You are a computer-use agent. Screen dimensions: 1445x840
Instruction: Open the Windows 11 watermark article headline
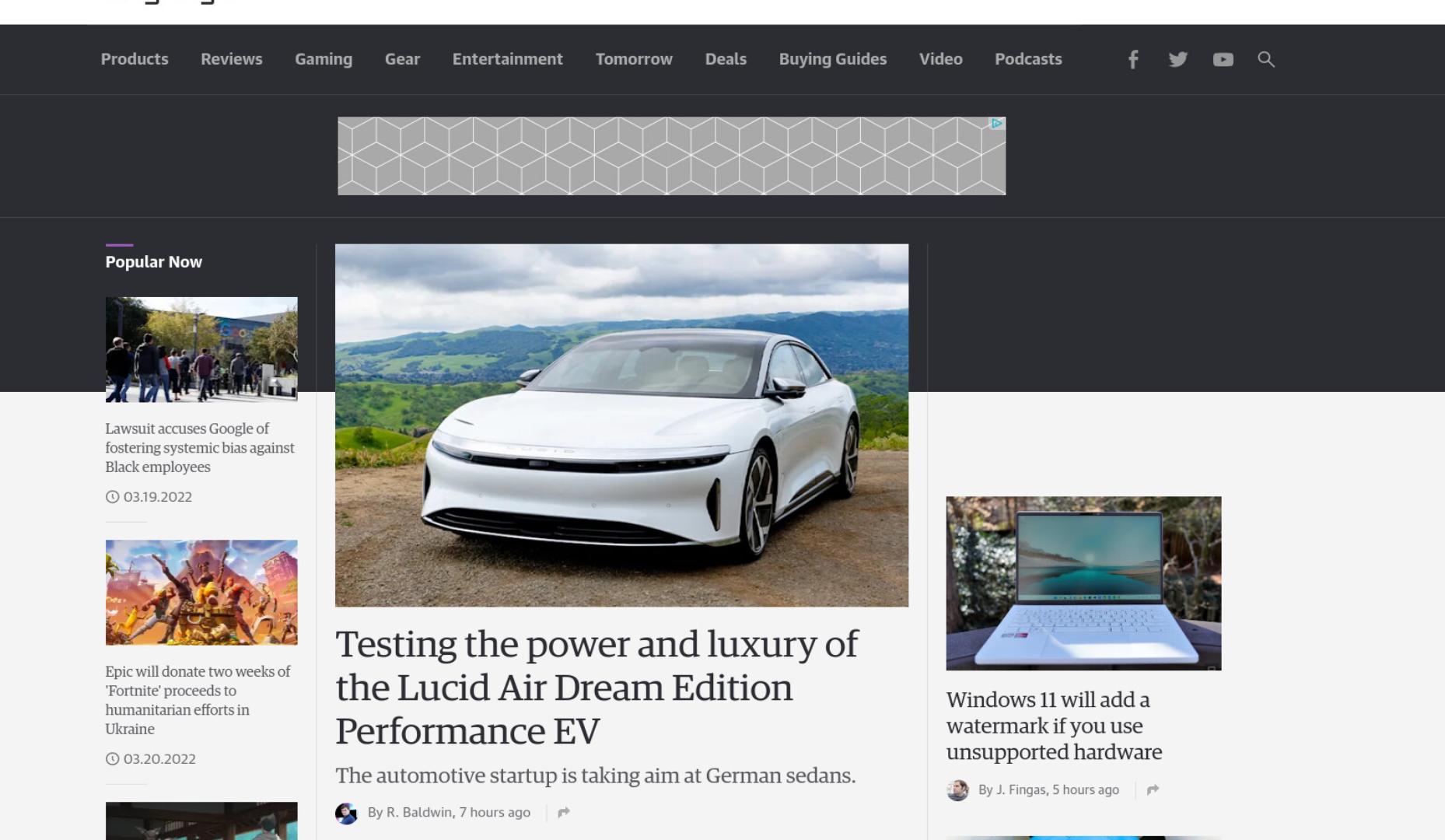1054,726
